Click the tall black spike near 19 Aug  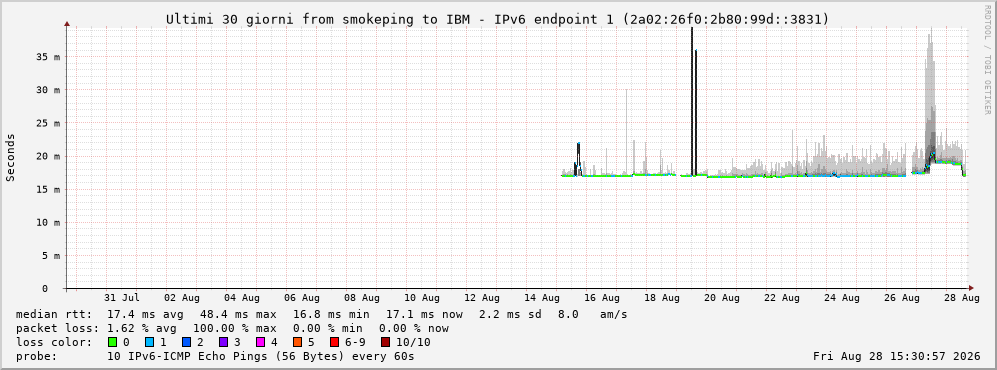(x=692, y=102)
